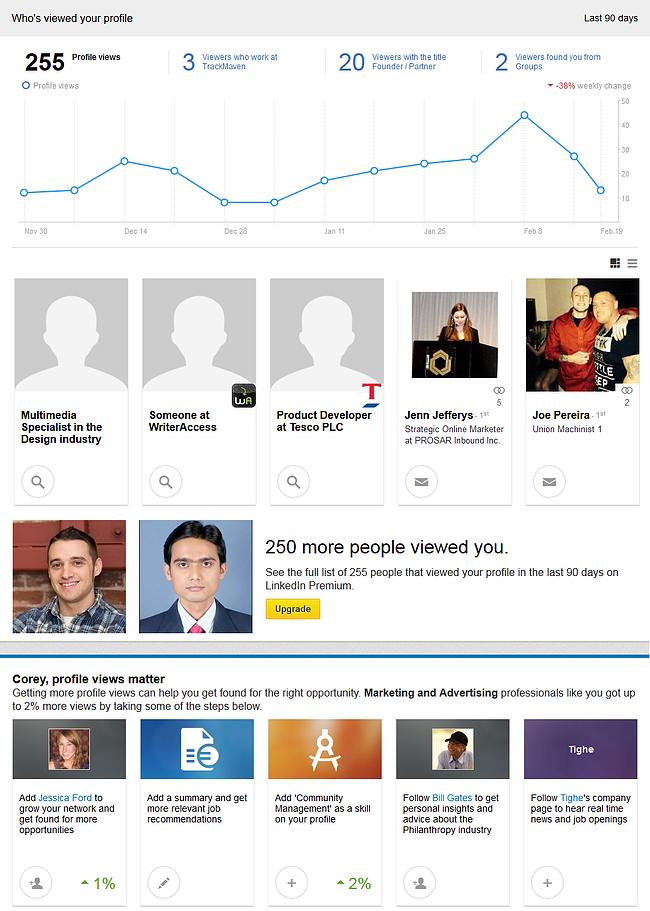650x911 pixels.
Task: Click 'Someone at WriterAccess' text
Action: 182,421
